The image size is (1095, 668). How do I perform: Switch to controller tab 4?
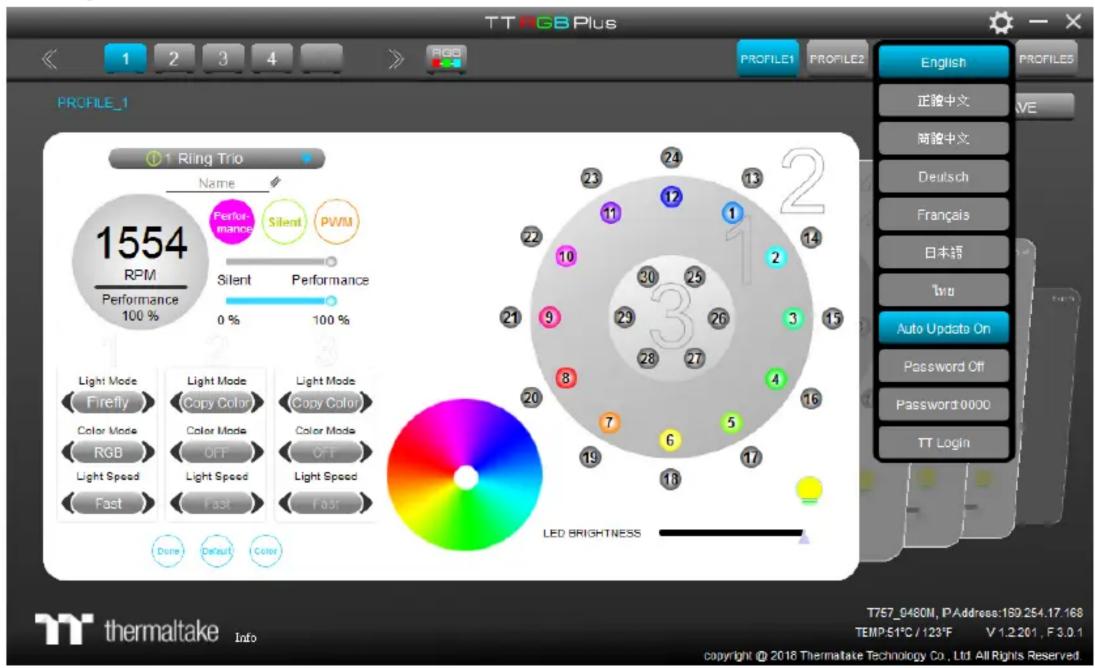click(272, 59)
